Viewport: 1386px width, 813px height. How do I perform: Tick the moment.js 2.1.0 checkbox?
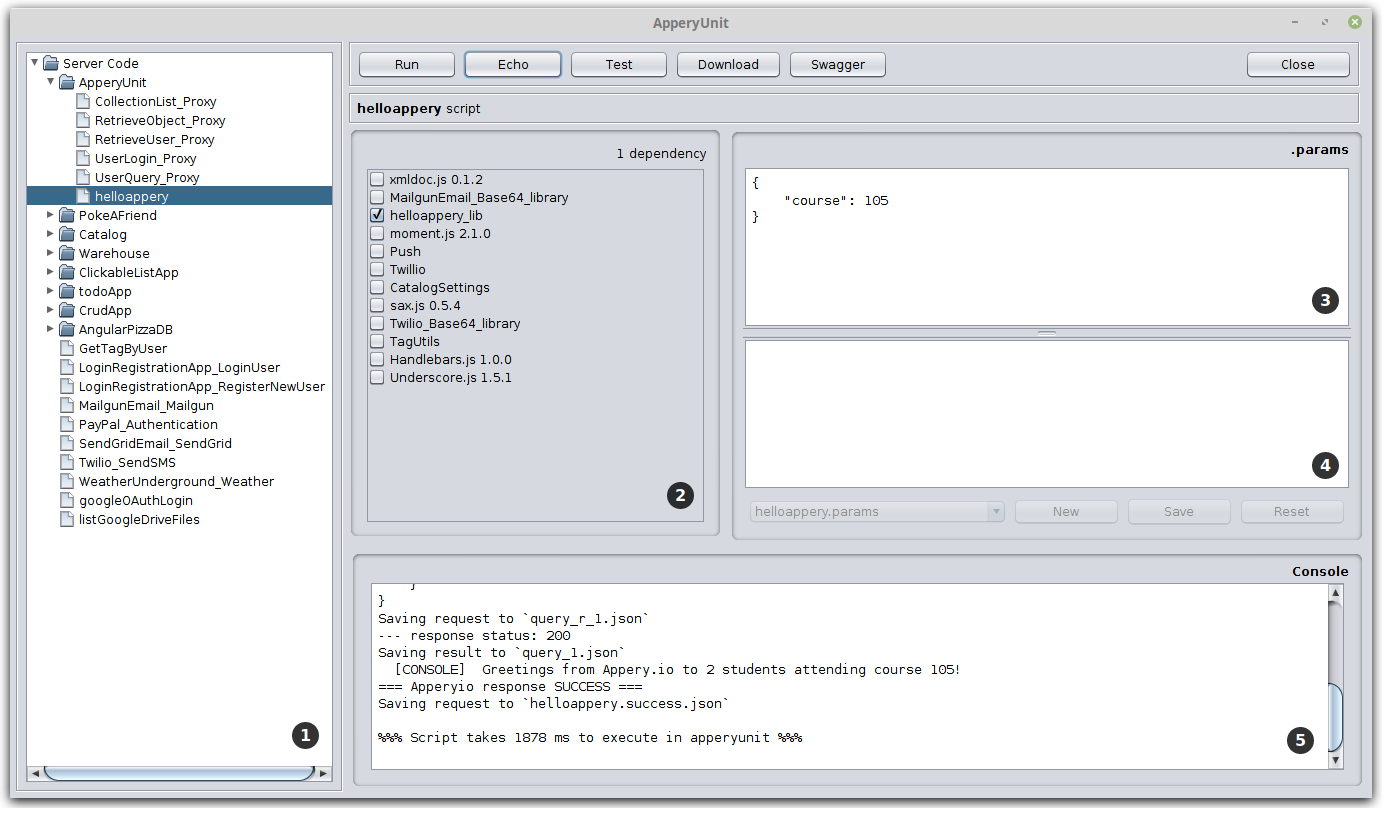coord(377,233)
